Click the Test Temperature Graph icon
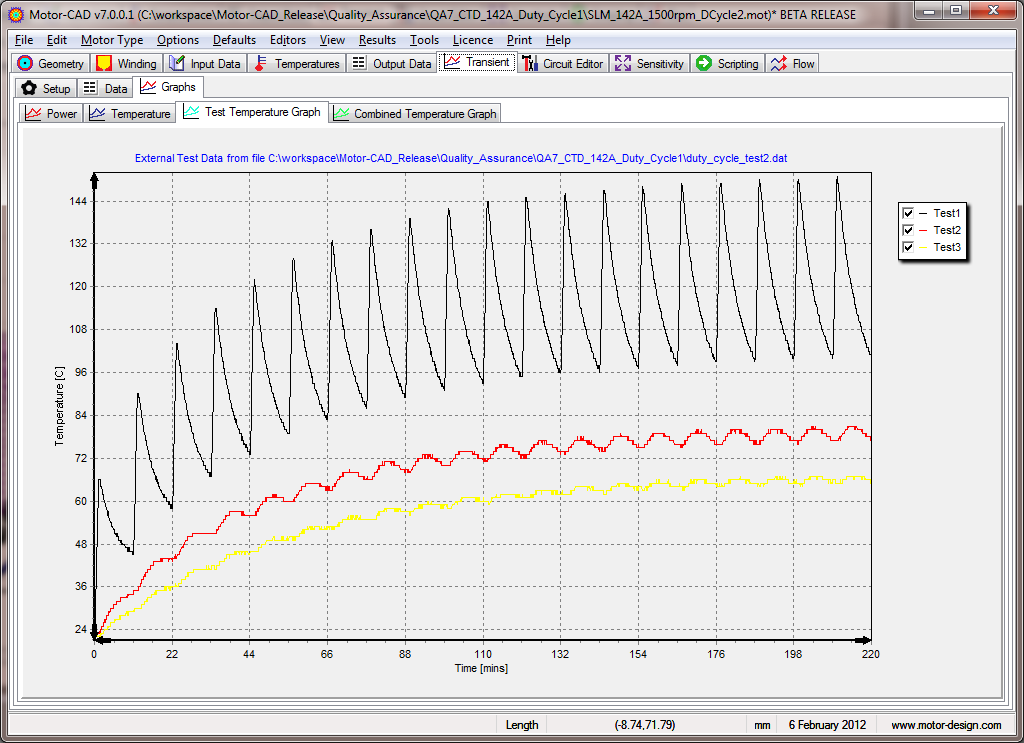The image size is (1024, 743). click(x=191, y=112)
